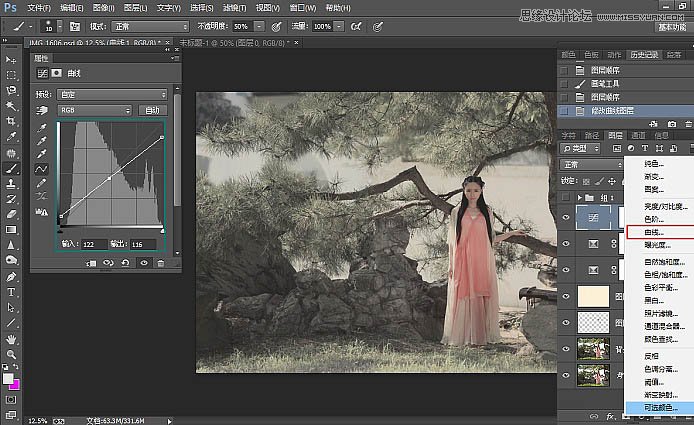Select the Eraser tool

(x=11, y=214)
